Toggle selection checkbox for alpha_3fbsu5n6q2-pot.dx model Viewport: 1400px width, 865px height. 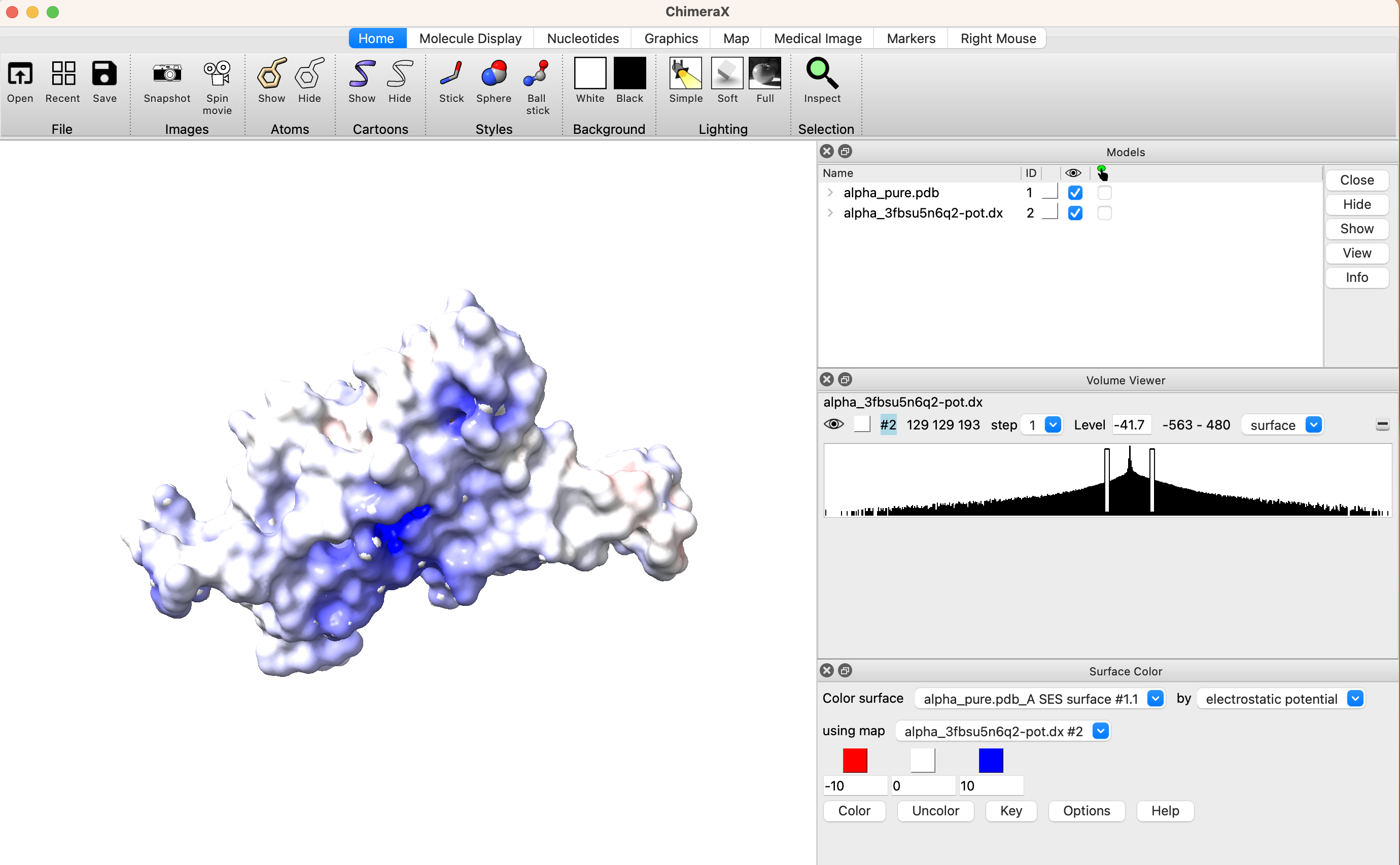pos(1104,213)
